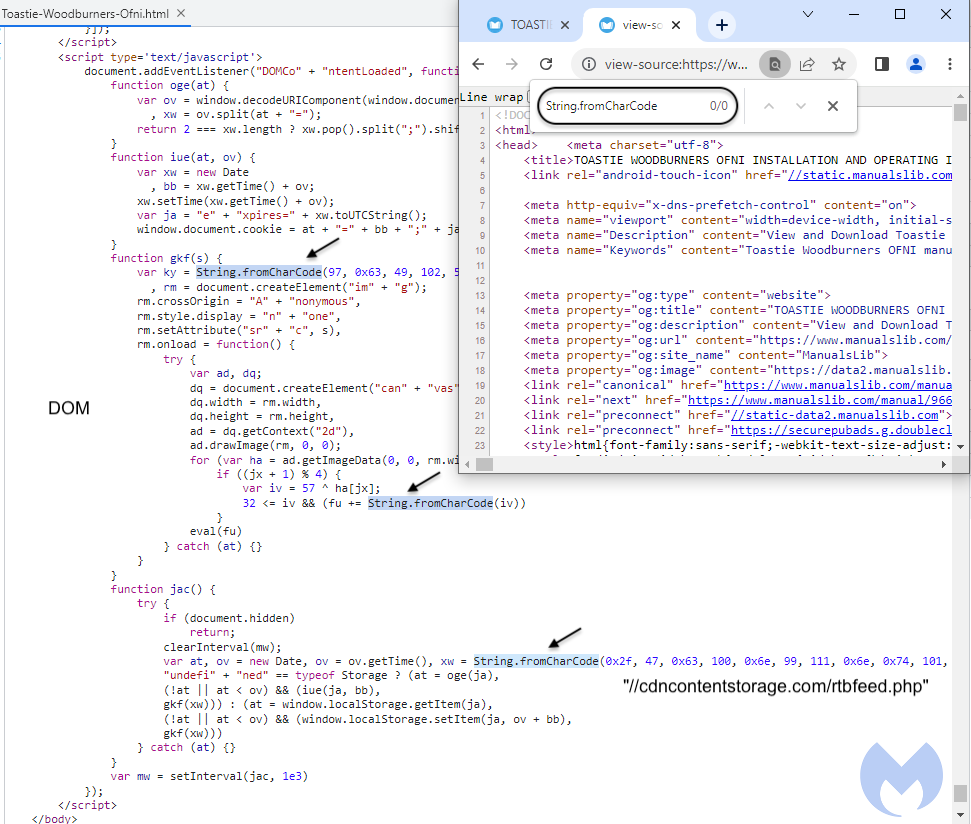Open the Chrome profile menu

click(915, 64)
